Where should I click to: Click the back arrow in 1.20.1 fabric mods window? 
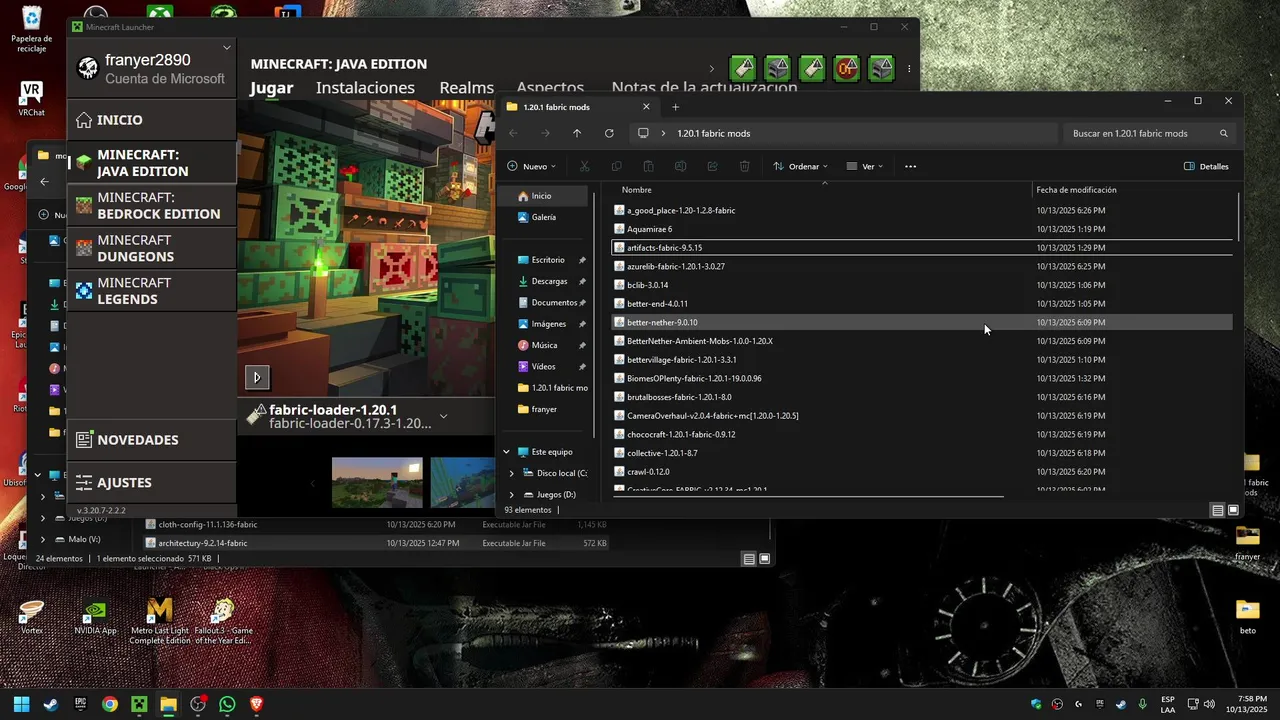tap(513, 133)
